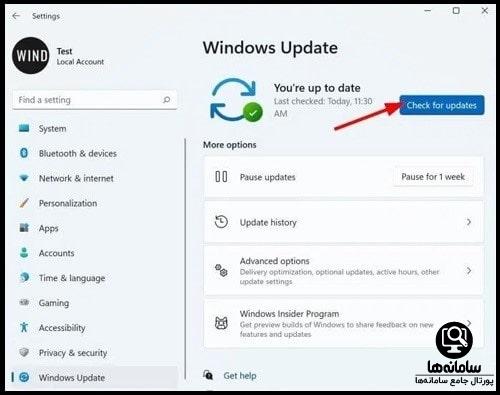Click the System monitor icon
Screen dimensions: 500x395
click(24, 128)
